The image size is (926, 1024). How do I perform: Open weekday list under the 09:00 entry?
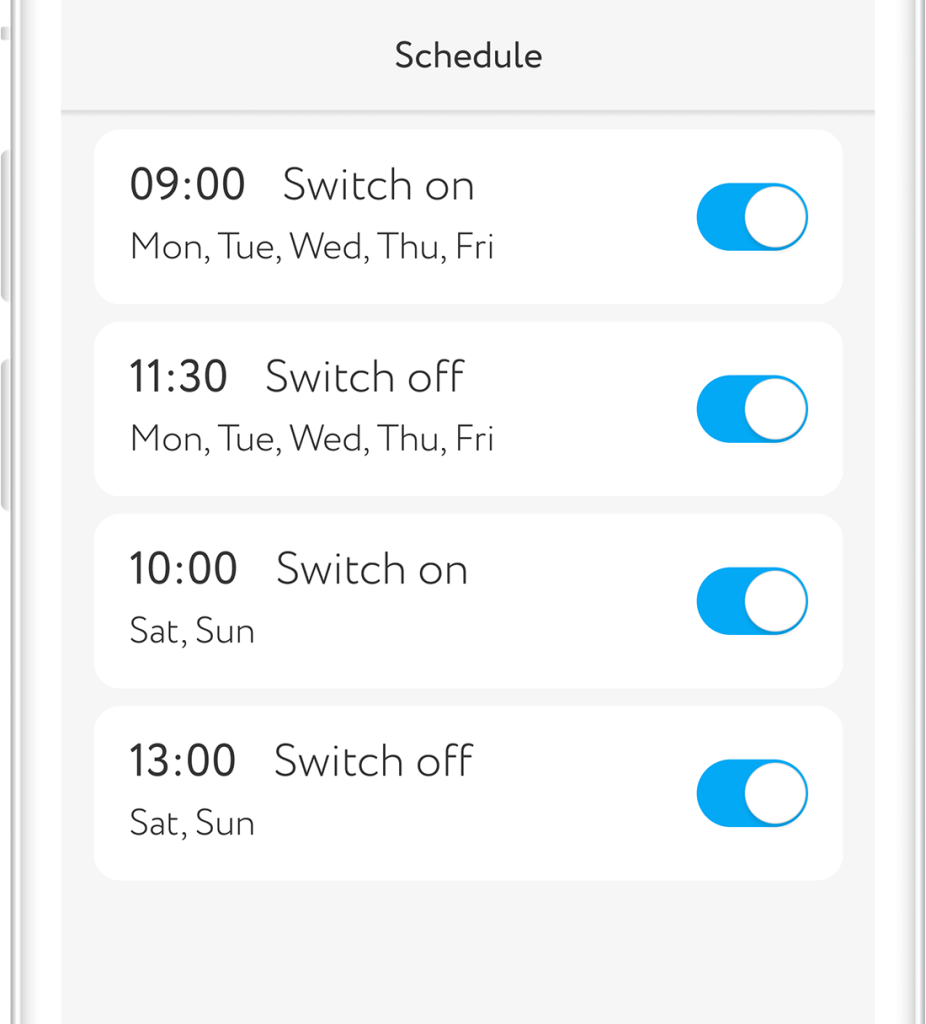pyautogui.click(x=312, y=247)
